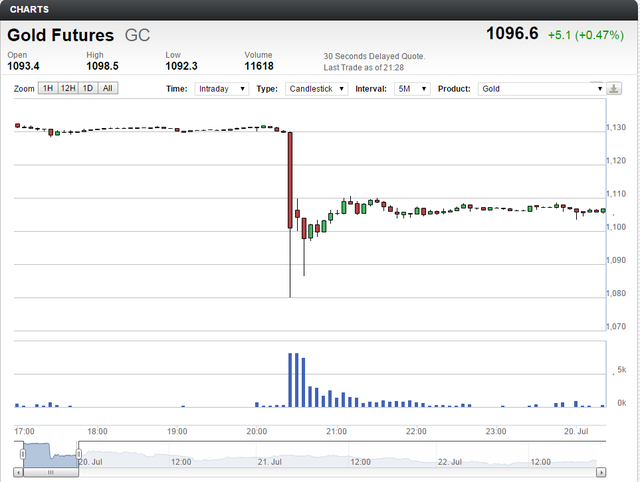This screenshot has height=482, width=640.
Task: Click the 17:00 time axis label
Action: (24, 431)
